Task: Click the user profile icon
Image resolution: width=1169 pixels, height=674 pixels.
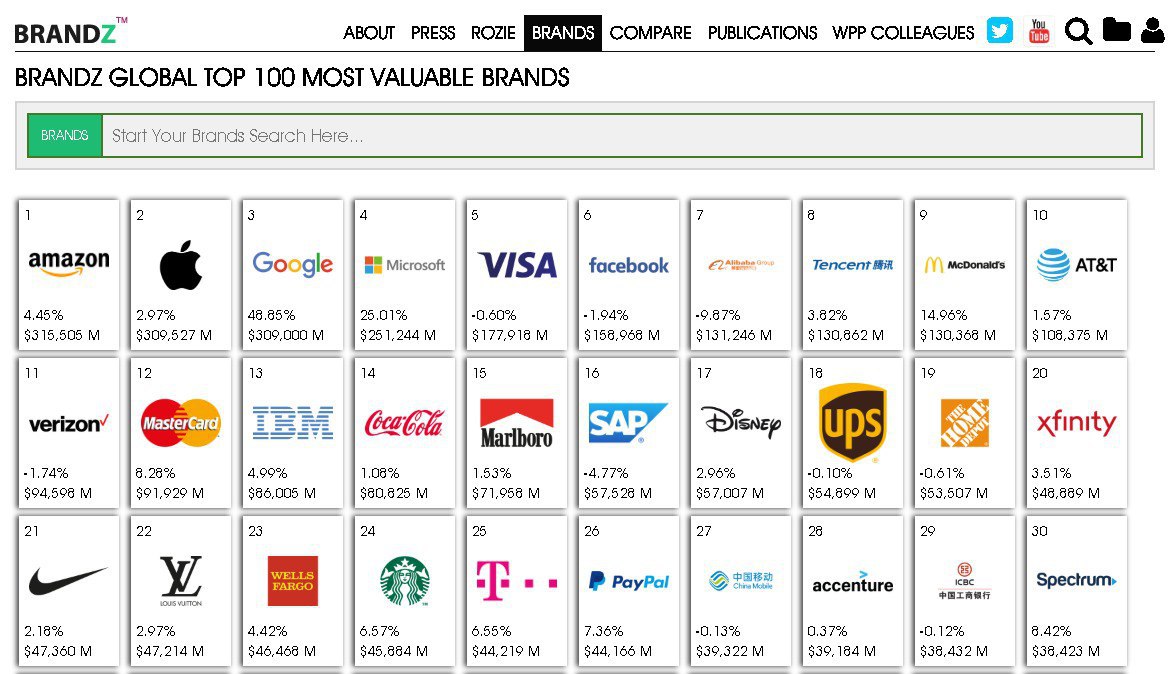Action: point(1153,30)
